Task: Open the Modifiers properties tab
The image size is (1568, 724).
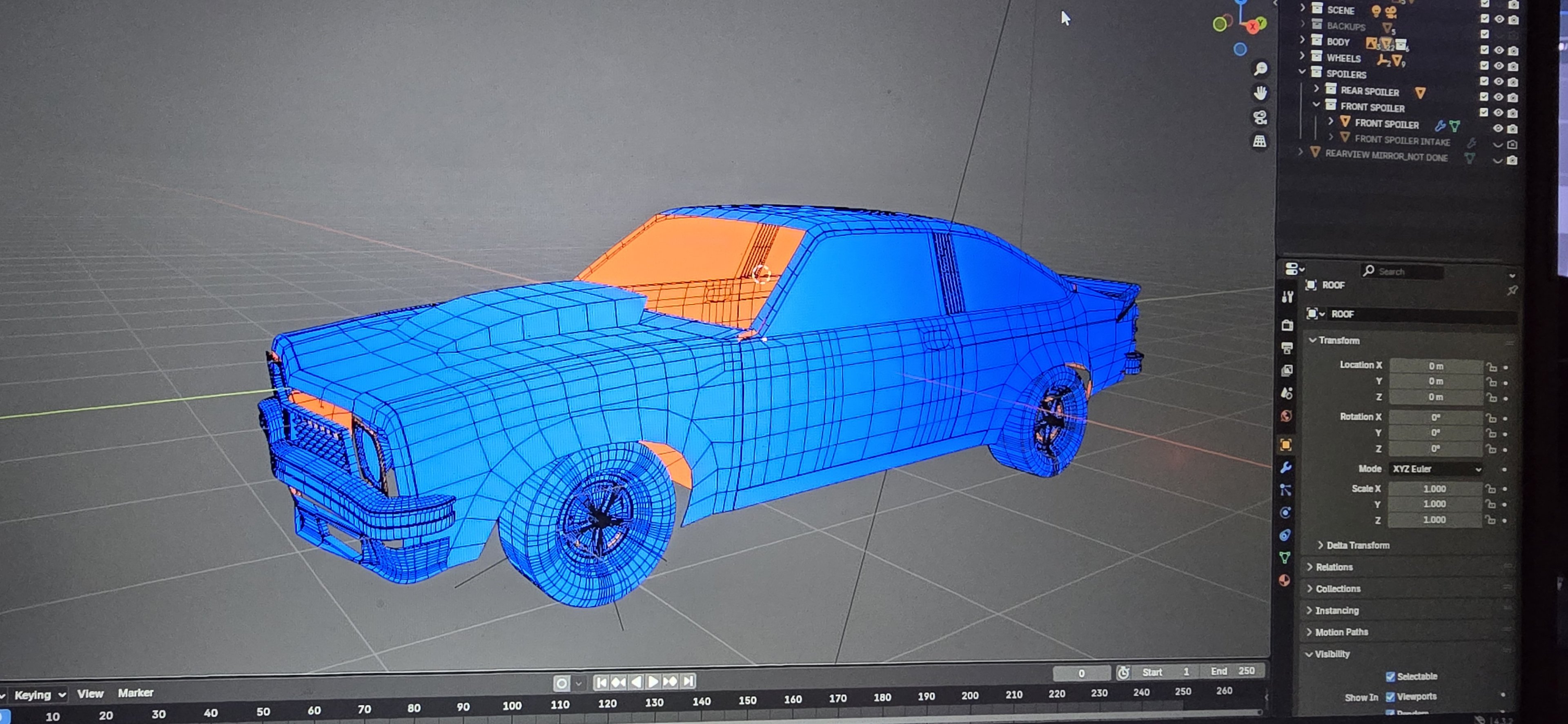Action: point(1285,467)
